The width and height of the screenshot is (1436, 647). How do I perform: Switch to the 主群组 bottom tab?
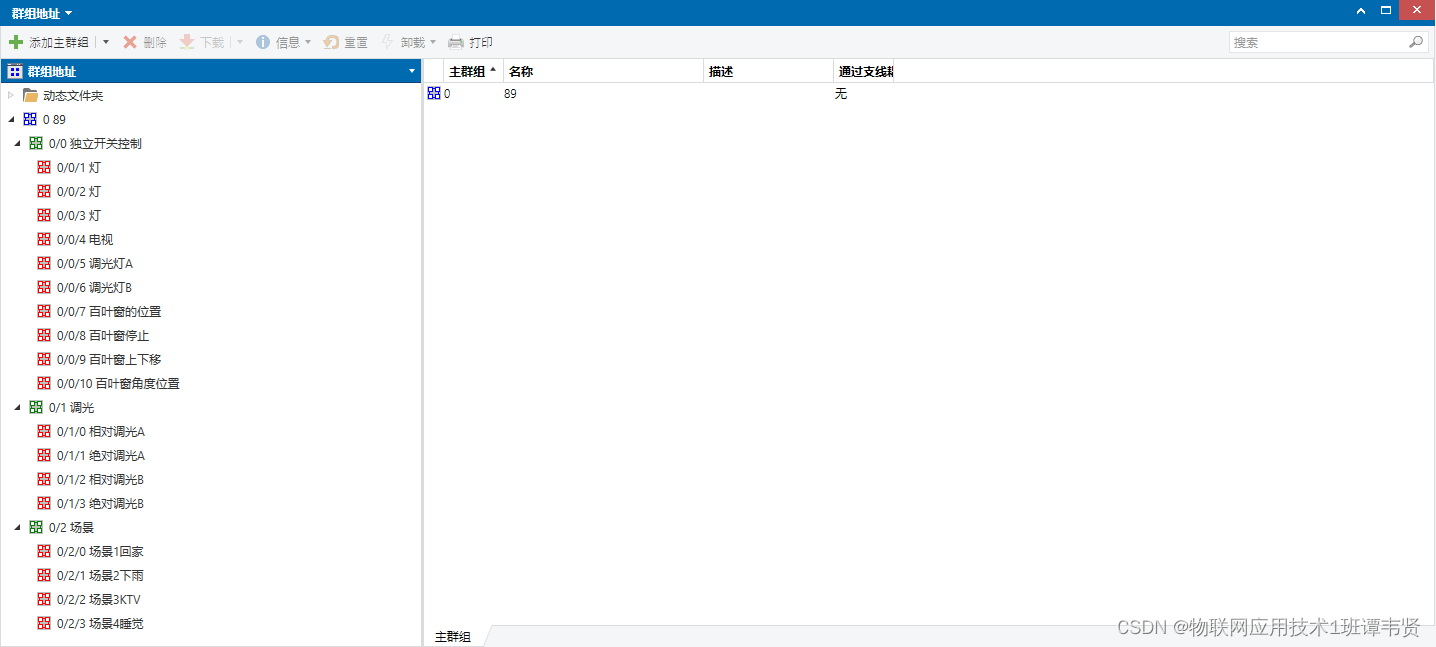tap(453, 636)
